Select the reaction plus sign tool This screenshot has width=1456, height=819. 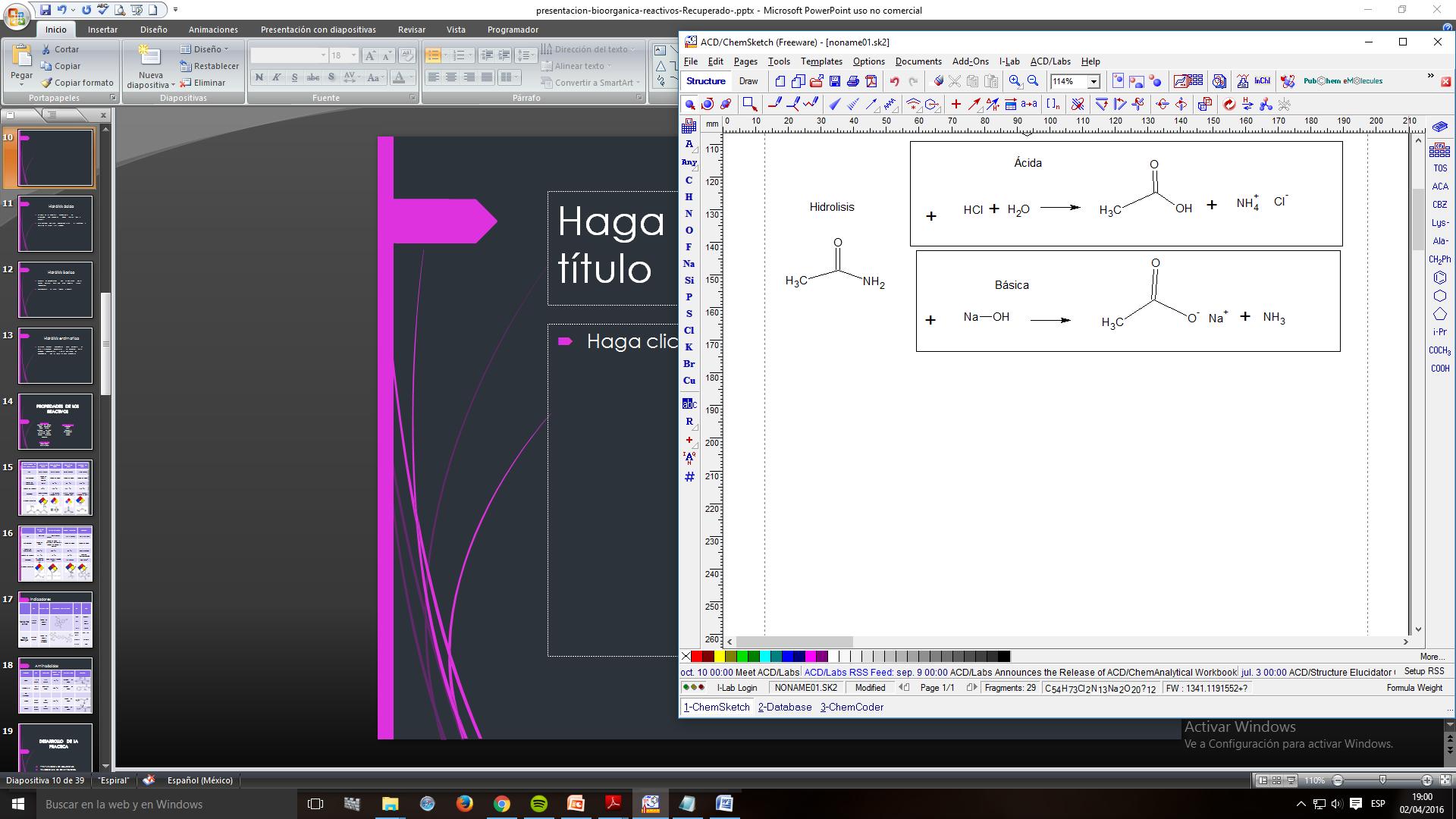tap(955, 105)
